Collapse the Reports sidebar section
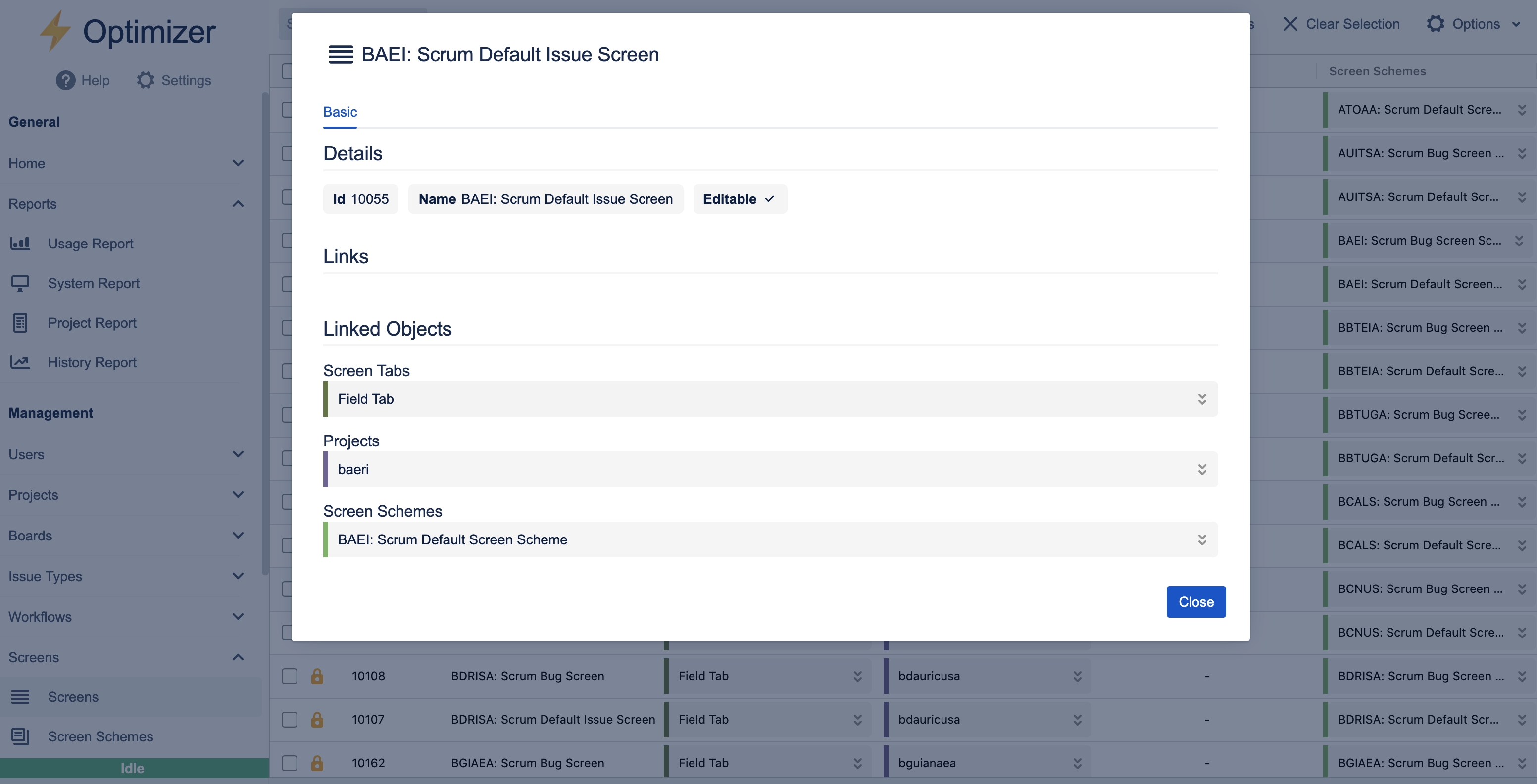 pyautogui.click(x=238, y=204)
